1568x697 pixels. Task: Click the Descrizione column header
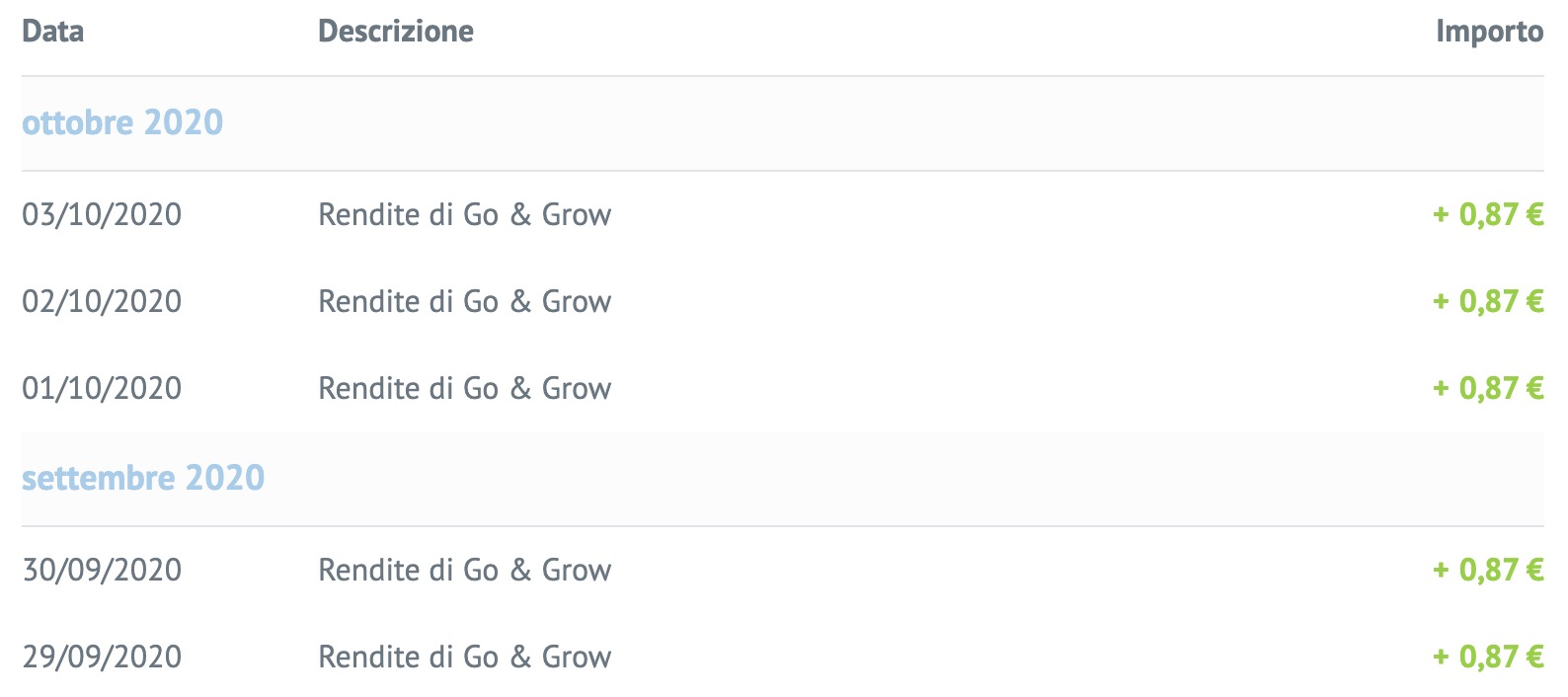point(395,32)
